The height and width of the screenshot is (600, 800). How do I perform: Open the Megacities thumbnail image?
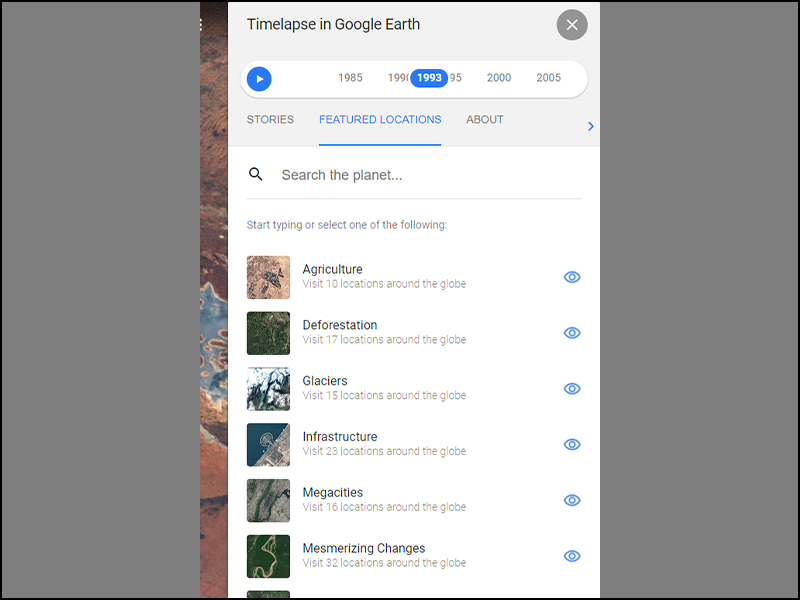click(x=268, y=501)
